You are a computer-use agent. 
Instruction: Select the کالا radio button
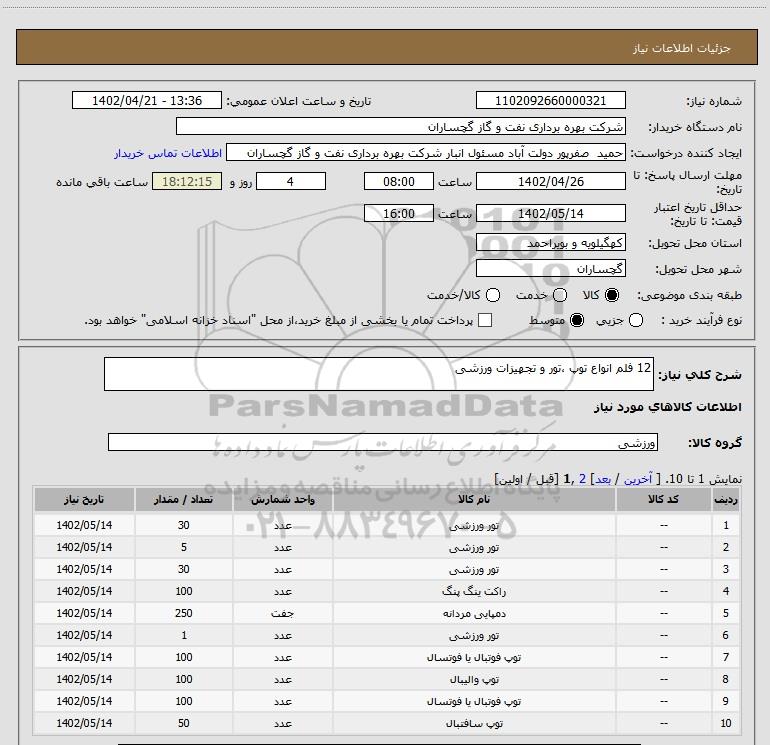pos(612,295)
